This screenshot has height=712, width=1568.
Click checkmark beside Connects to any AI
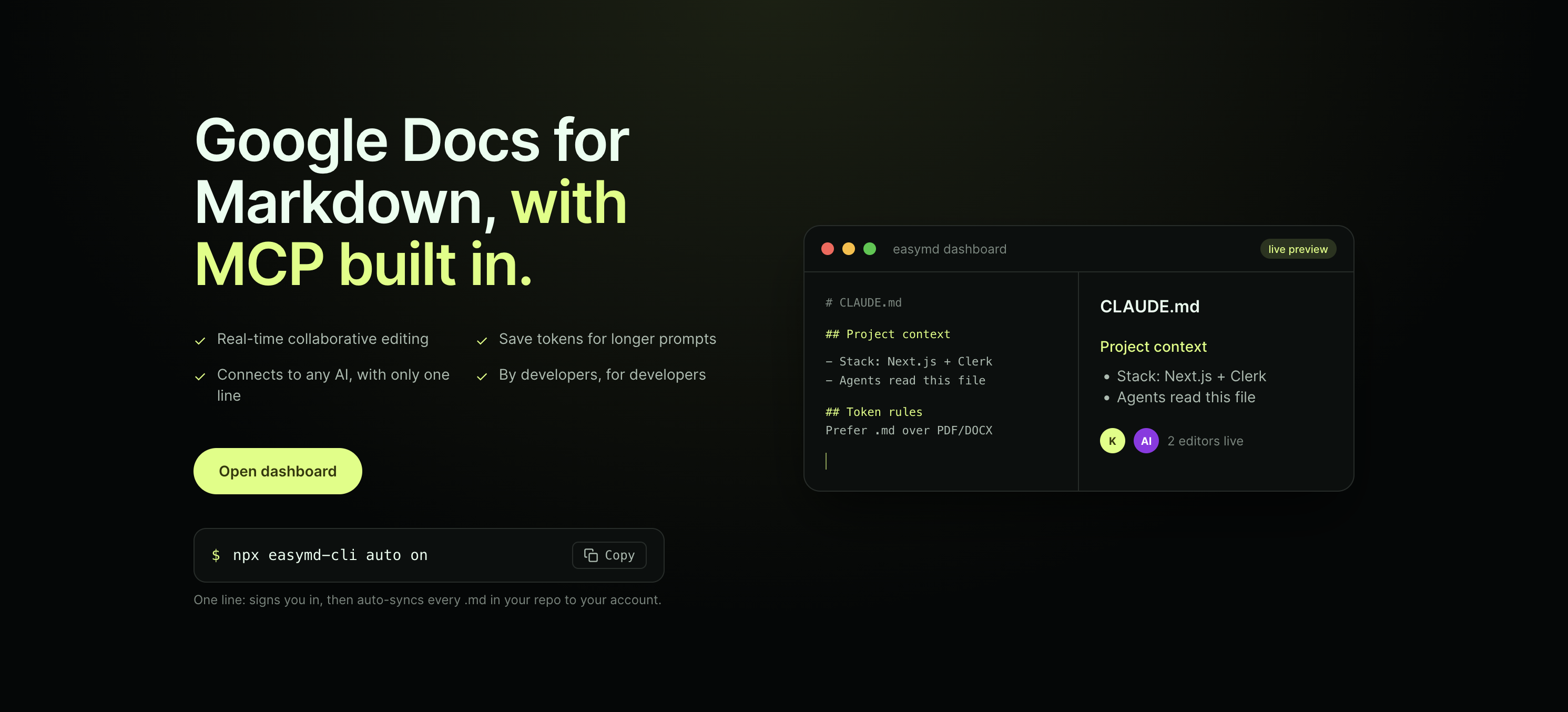(200, 377)
